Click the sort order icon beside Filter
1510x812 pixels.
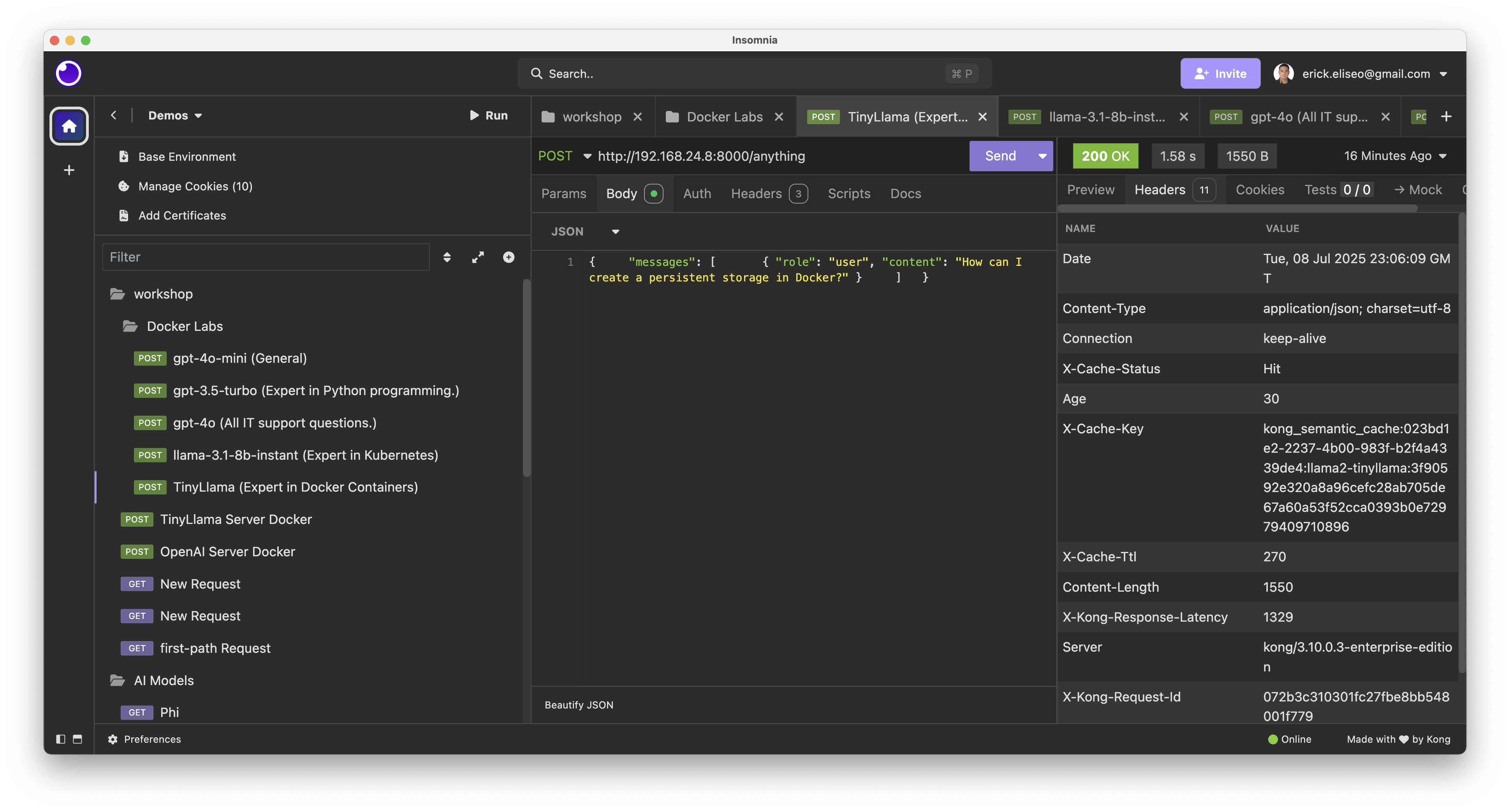[447, 257]
